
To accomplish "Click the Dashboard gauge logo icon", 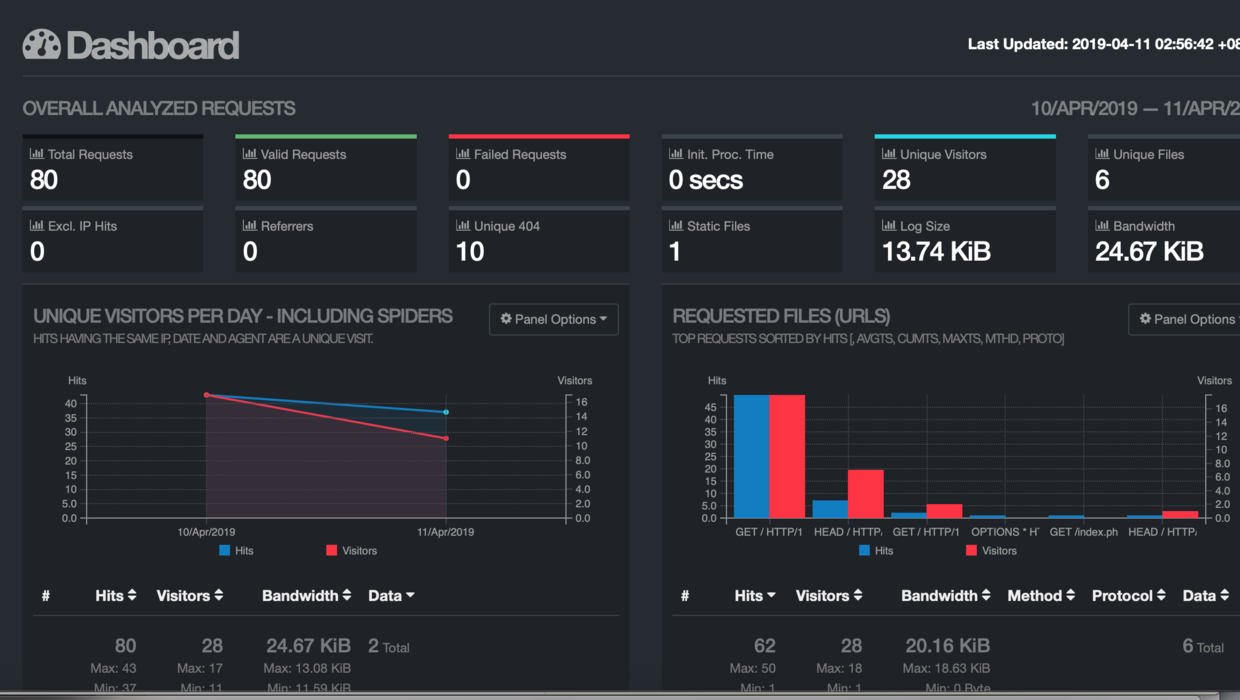I will [x=42, y=44].
